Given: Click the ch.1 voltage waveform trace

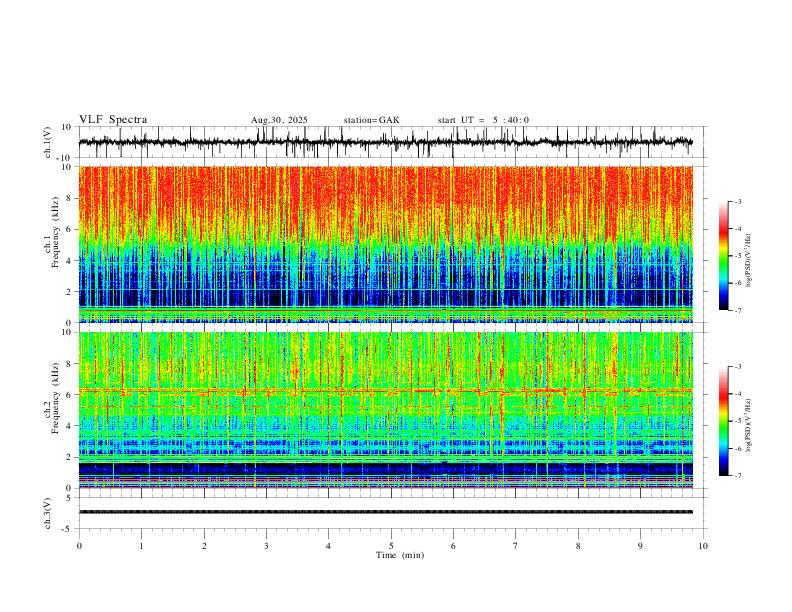Looking at the screenshot, I should click(x=386, y=142).
